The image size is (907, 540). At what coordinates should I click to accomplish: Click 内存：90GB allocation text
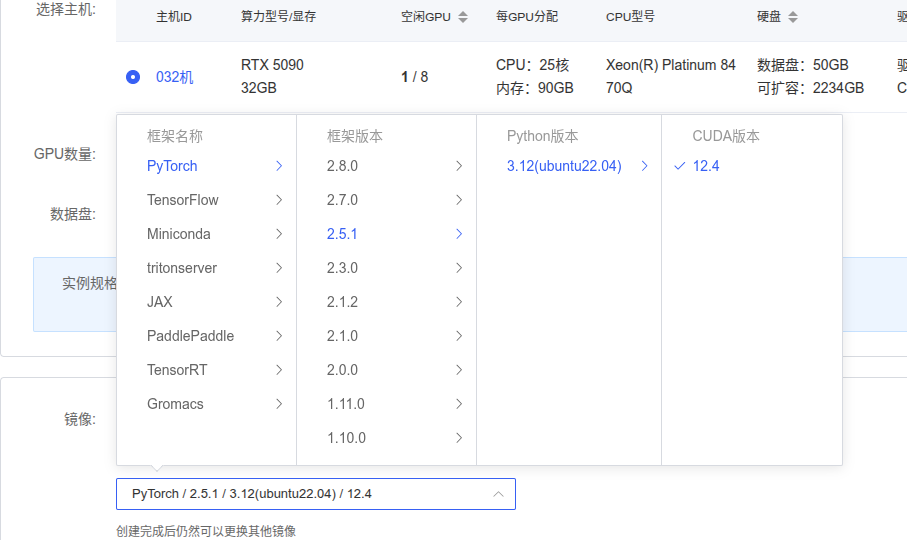(534, 88)
